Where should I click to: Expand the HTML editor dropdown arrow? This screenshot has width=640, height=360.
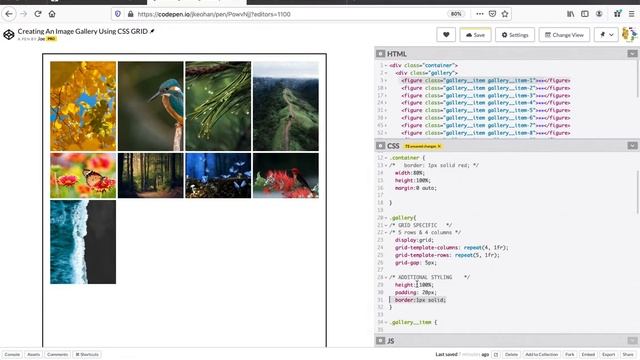(x=632, y=53)
